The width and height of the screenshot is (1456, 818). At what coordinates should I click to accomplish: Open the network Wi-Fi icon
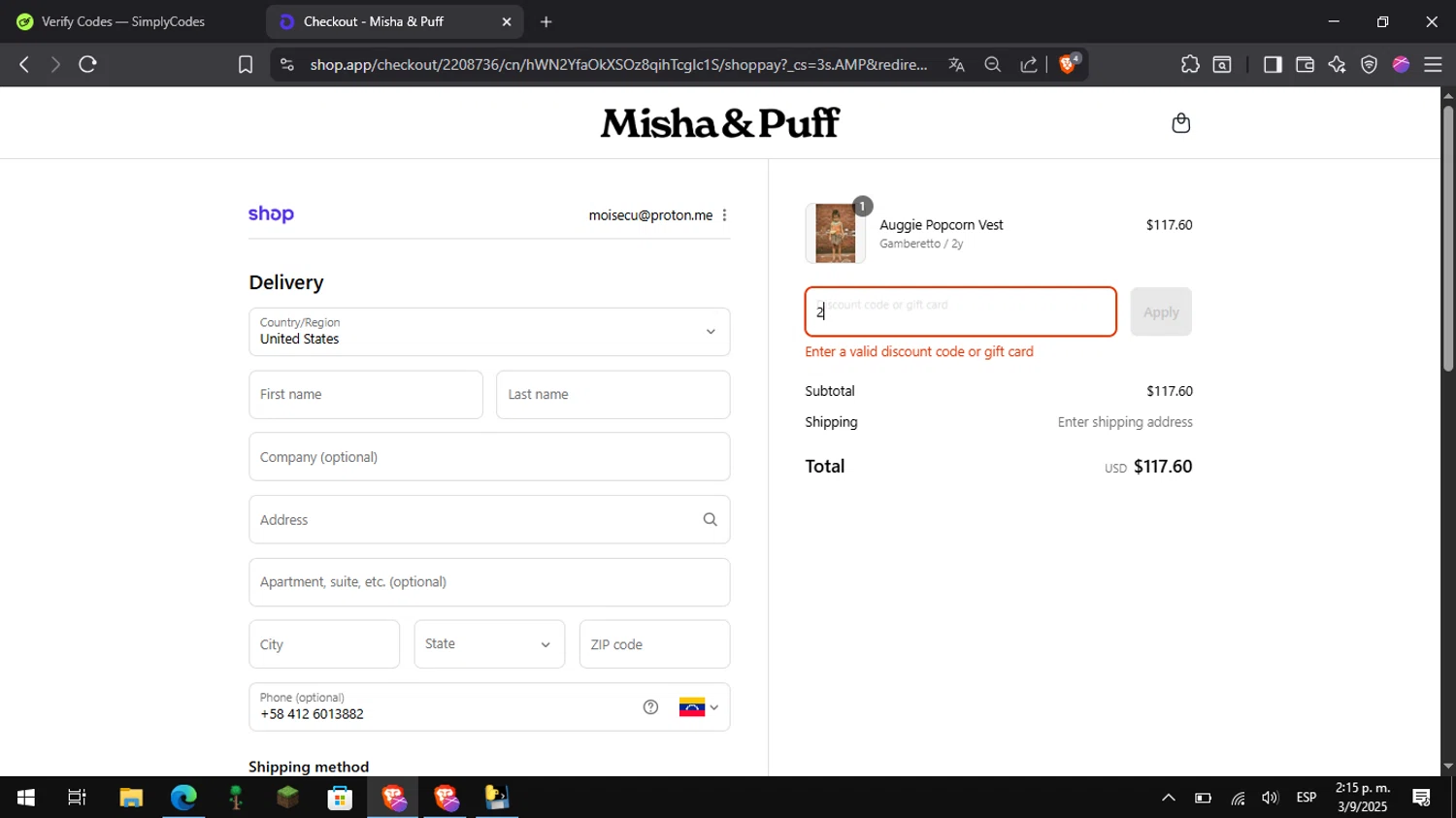pos(1238,798)
